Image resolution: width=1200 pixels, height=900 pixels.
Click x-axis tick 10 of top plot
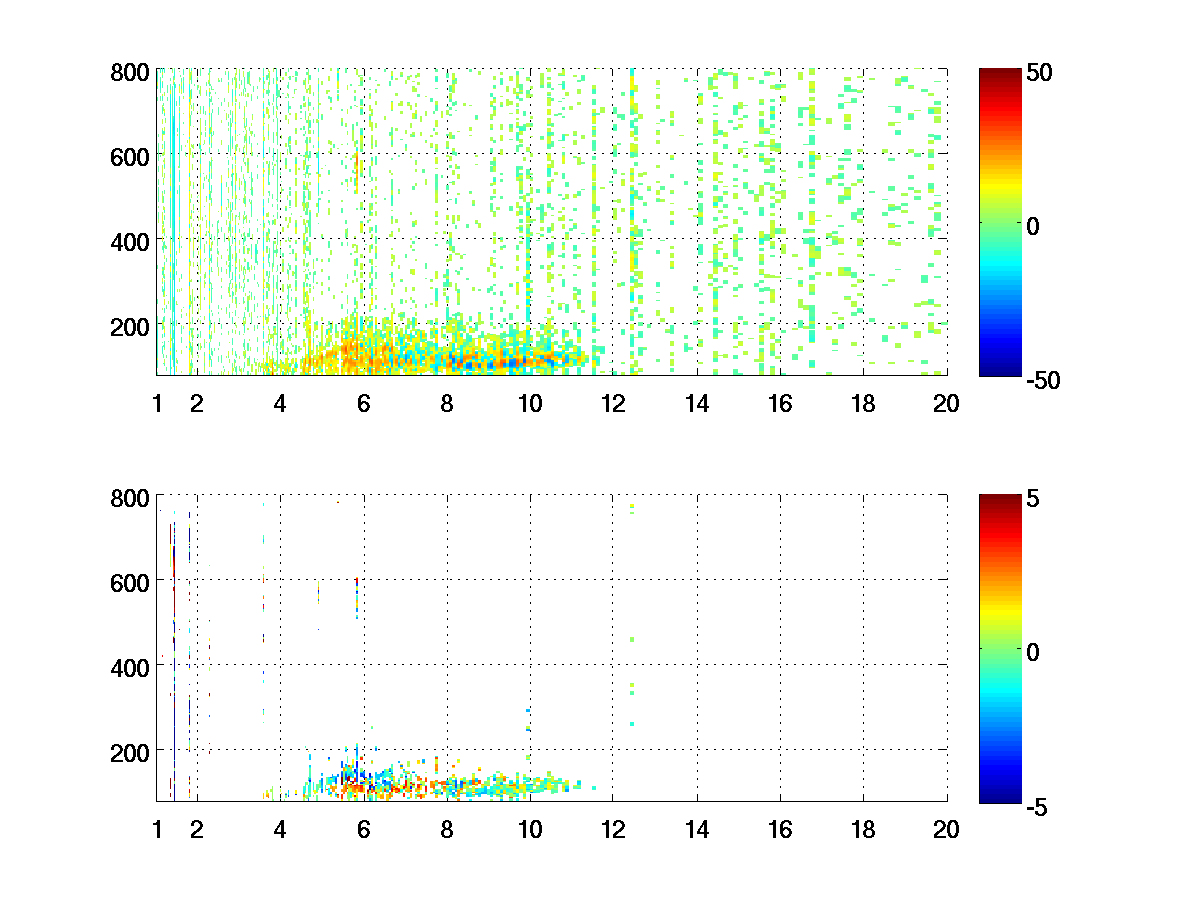[530, 404]
